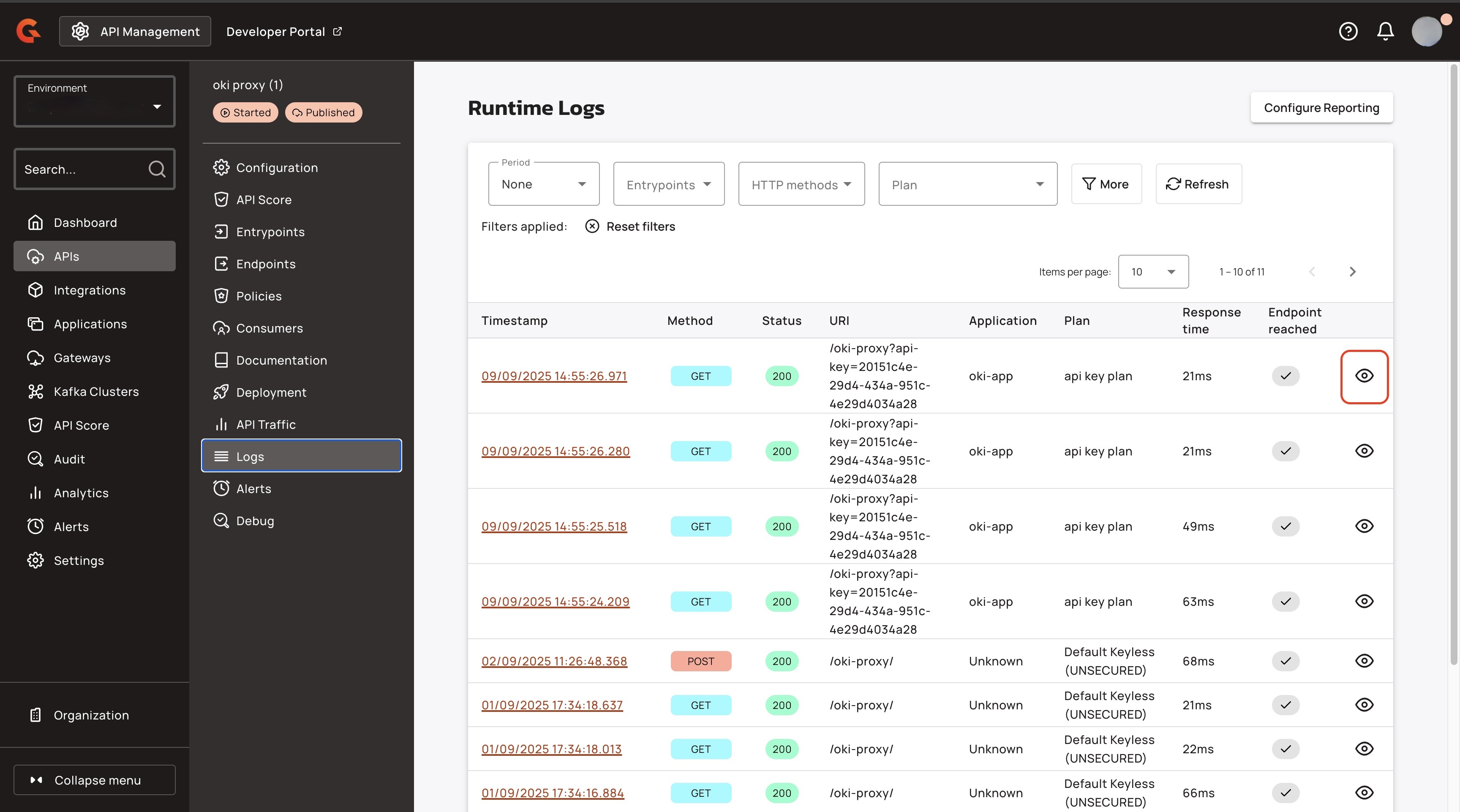Click eye icon for 14:55:24.209 log row
This screenshot has width=1460, height=812.
[1364, 601]
